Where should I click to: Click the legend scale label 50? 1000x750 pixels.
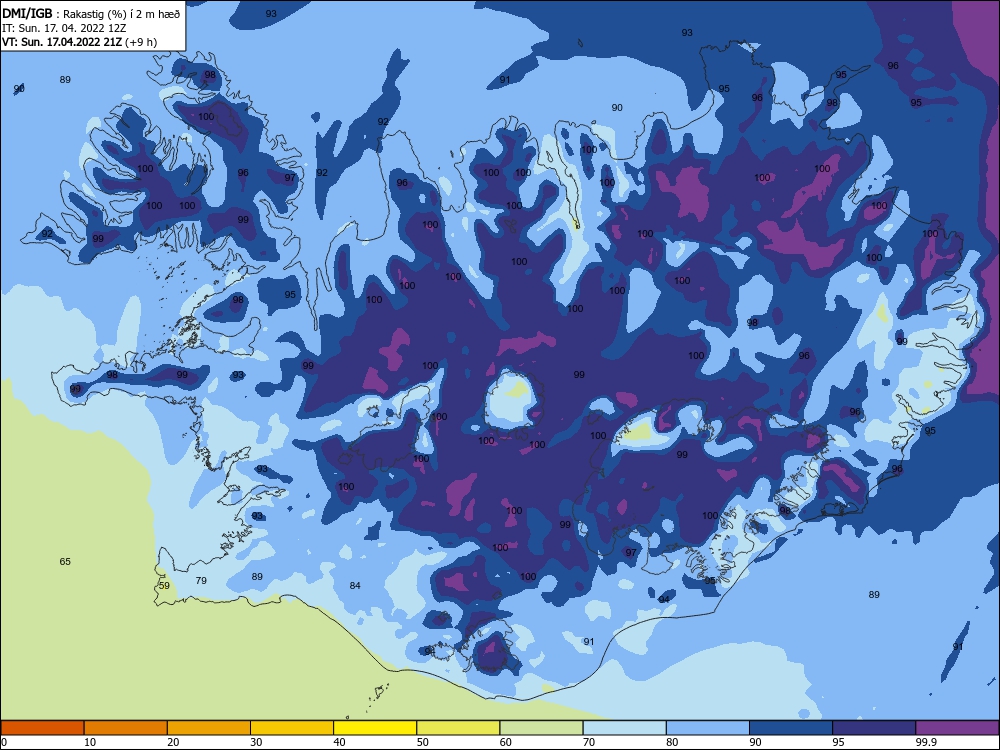422,742
